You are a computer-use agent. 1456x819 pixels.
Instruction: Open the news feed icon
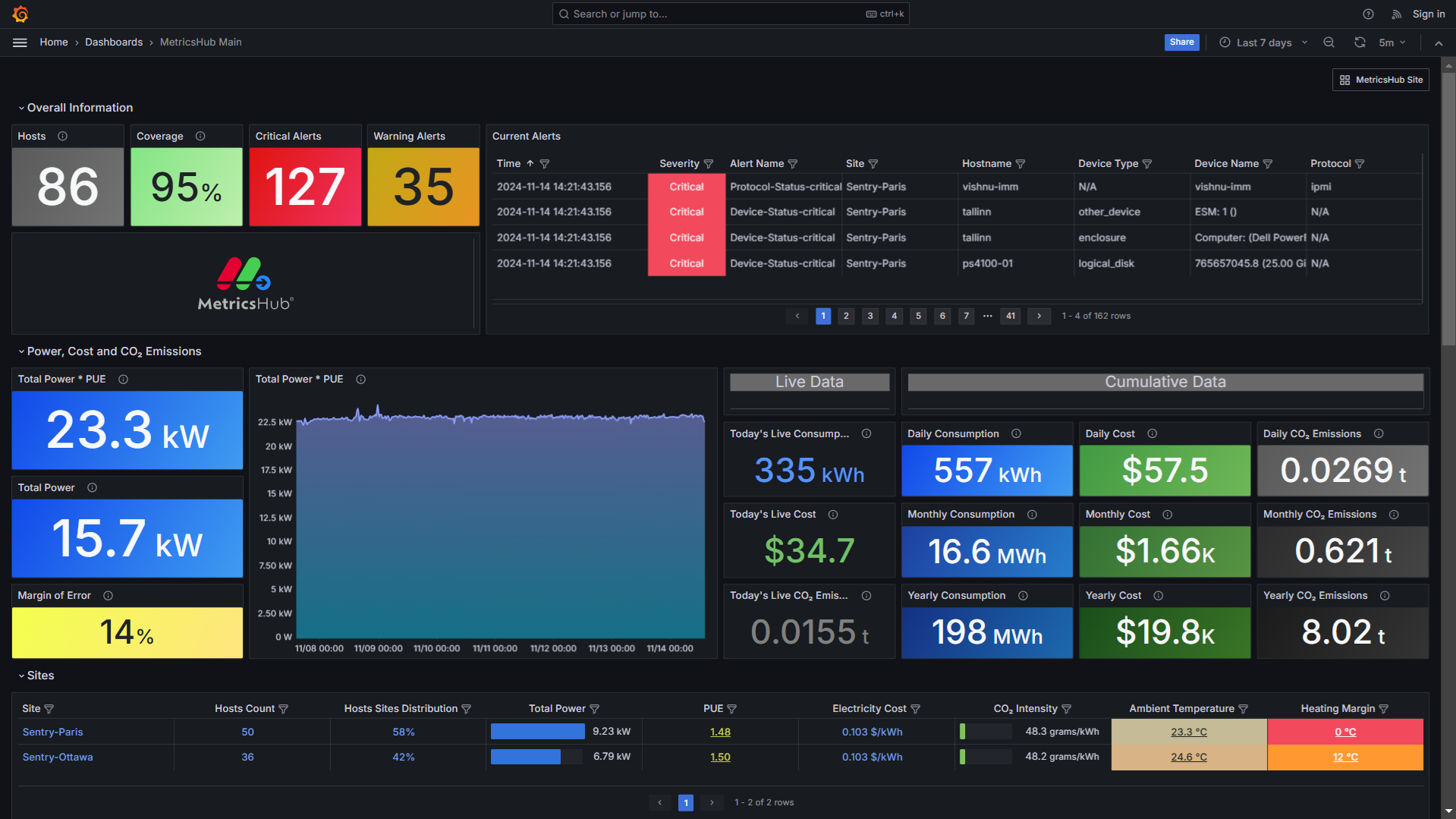(x=1396, y=14)
